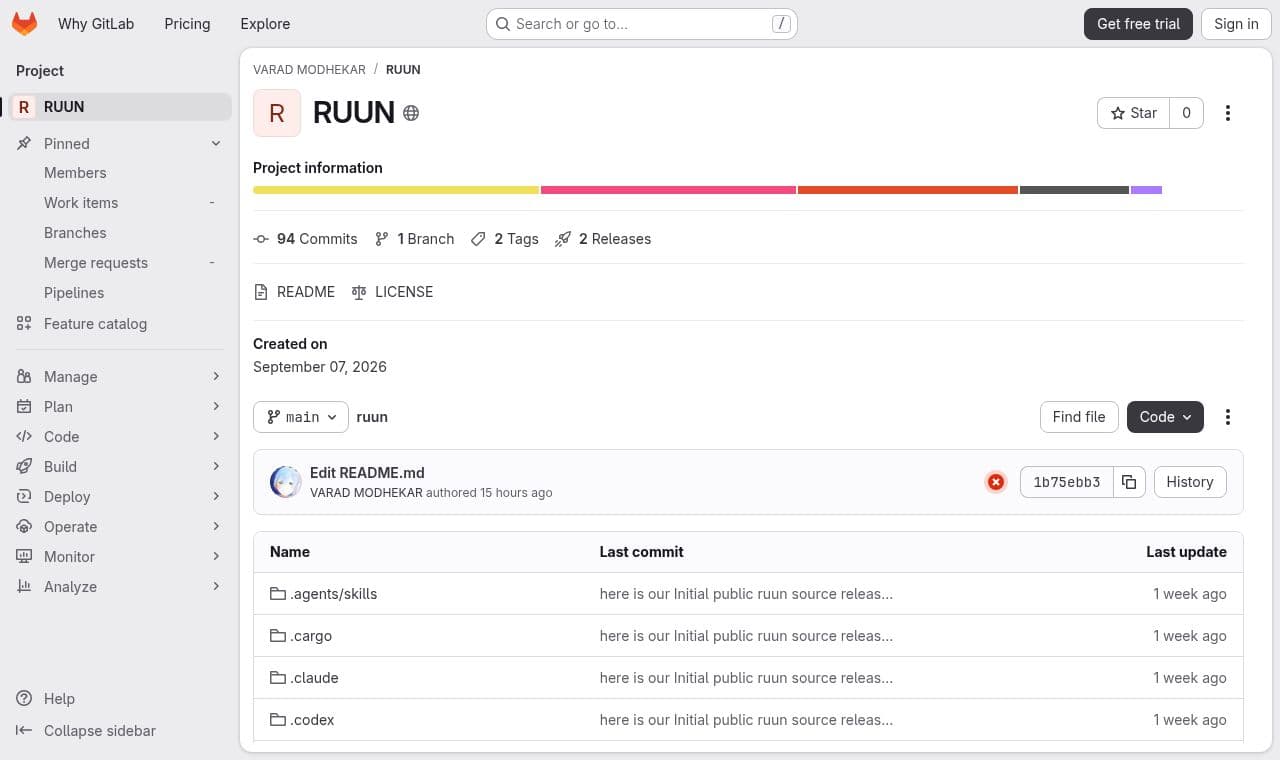The height and width of the screenshot is (760, 1280).
Task: Expand the Plan sidebar section
Action: [x=120, y=407]
